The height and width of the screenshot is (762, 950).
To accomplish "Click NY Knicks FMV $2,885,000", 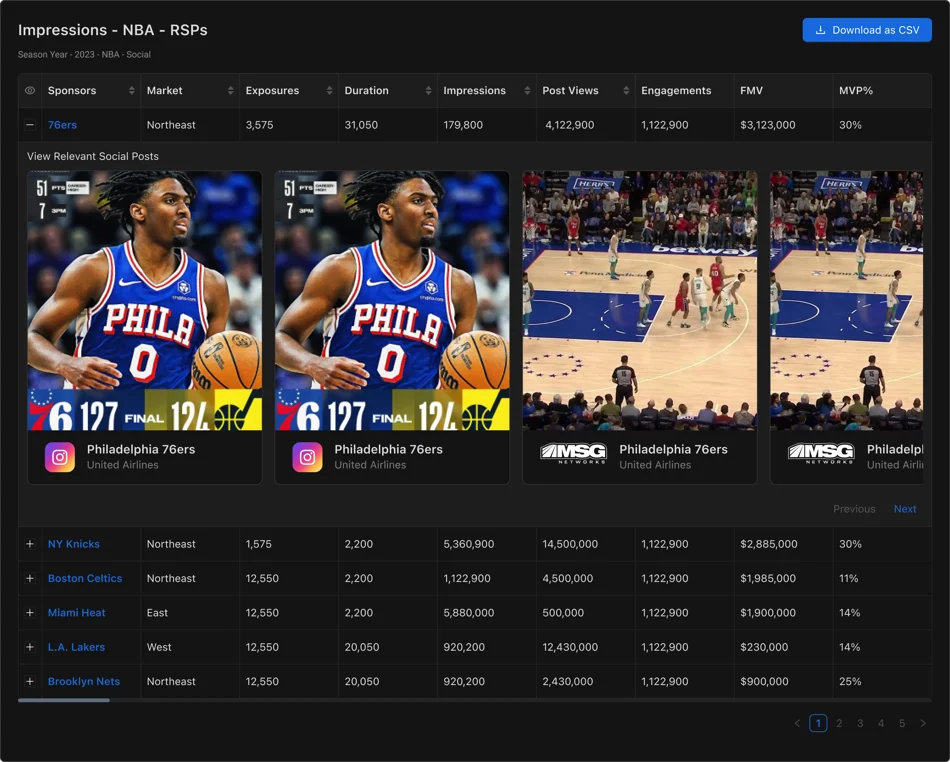I will tap(768, 544).
